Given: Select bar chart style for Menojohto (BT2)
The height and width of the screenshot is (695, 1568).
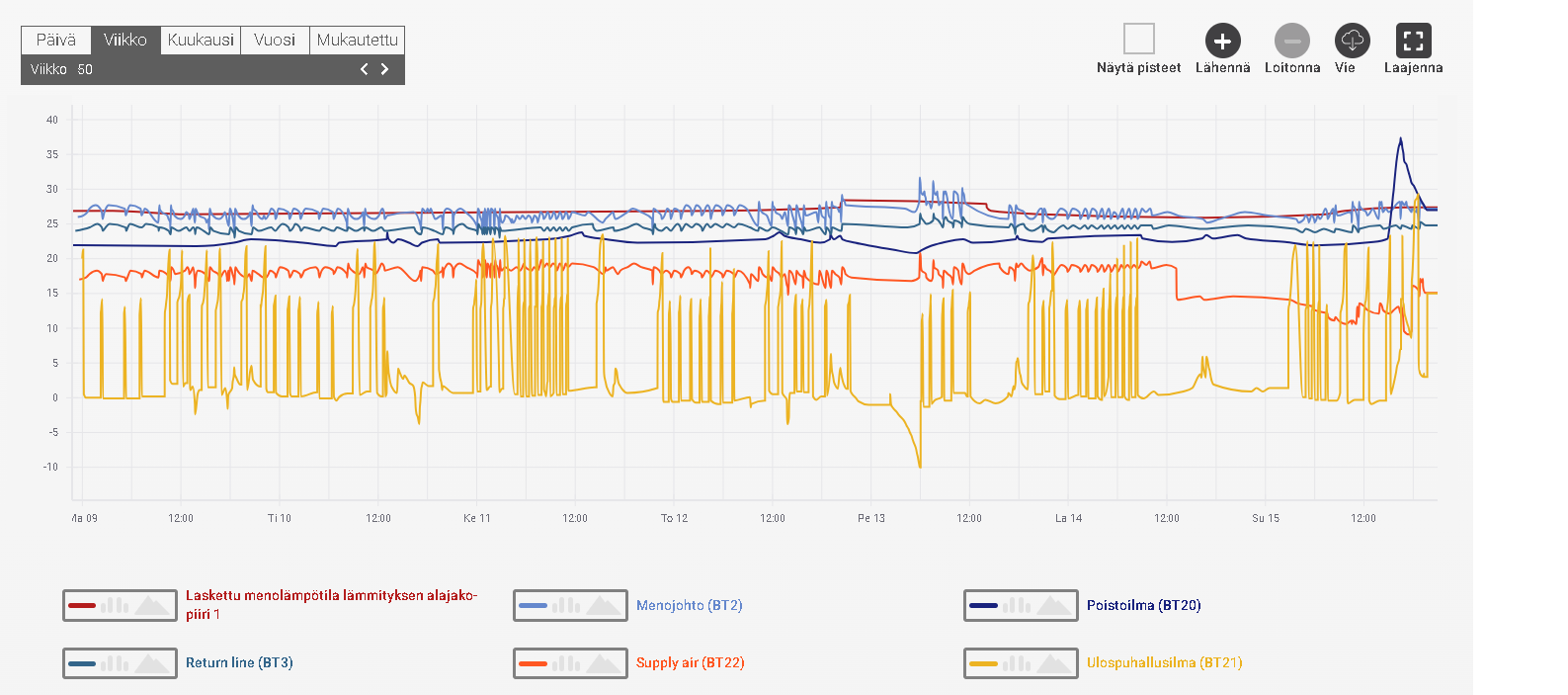Looking at the screenshot, I should coord(566,605).
